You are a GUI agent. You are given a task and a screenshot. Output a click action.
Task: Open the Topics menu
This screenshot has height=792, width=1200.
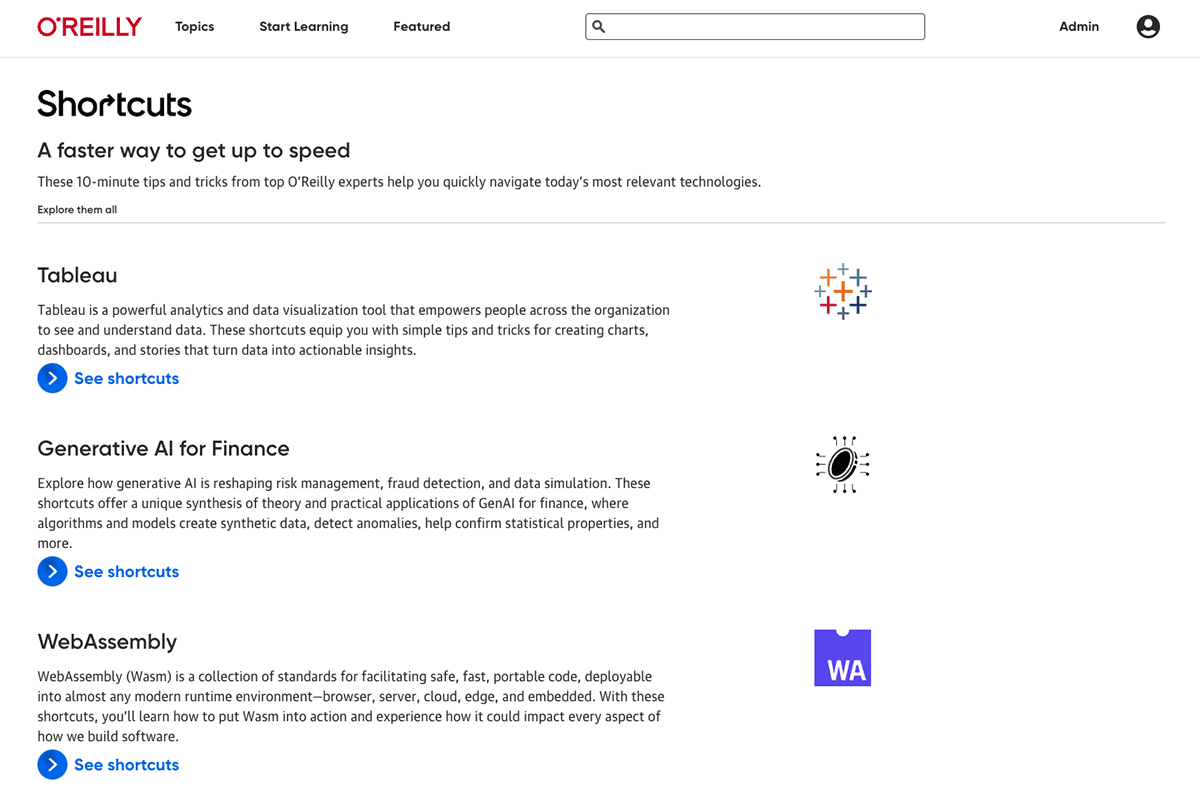point(195,27)
